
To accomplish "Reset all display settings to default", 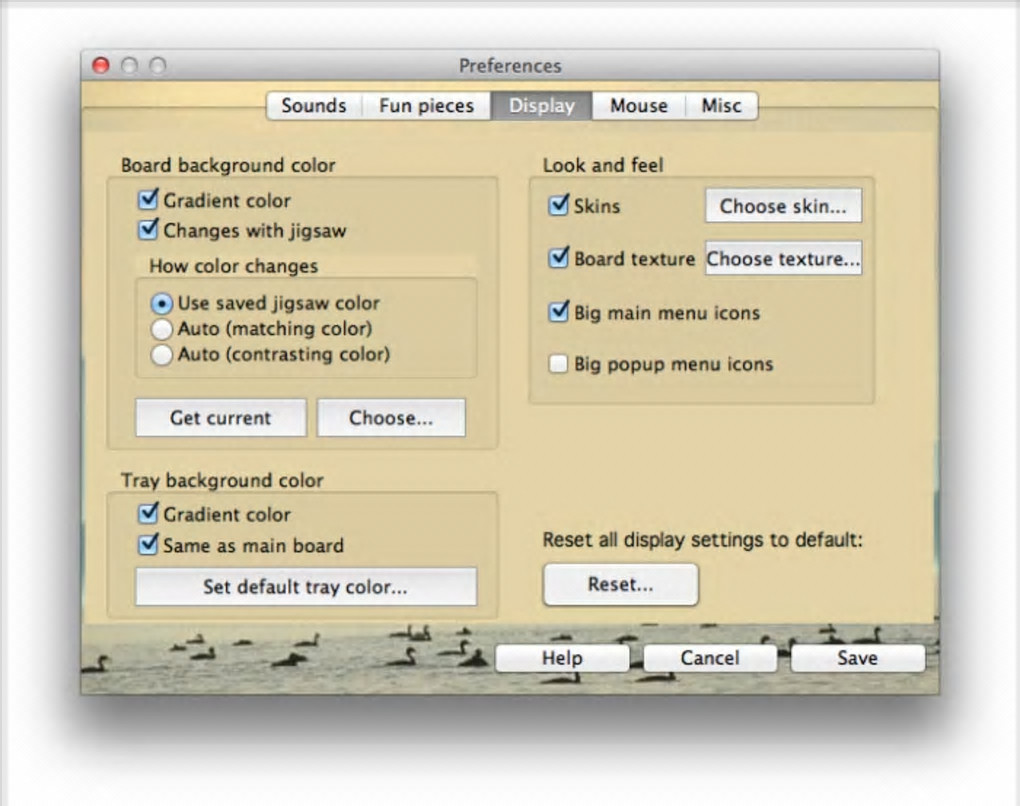I will [x=620, y=585].
